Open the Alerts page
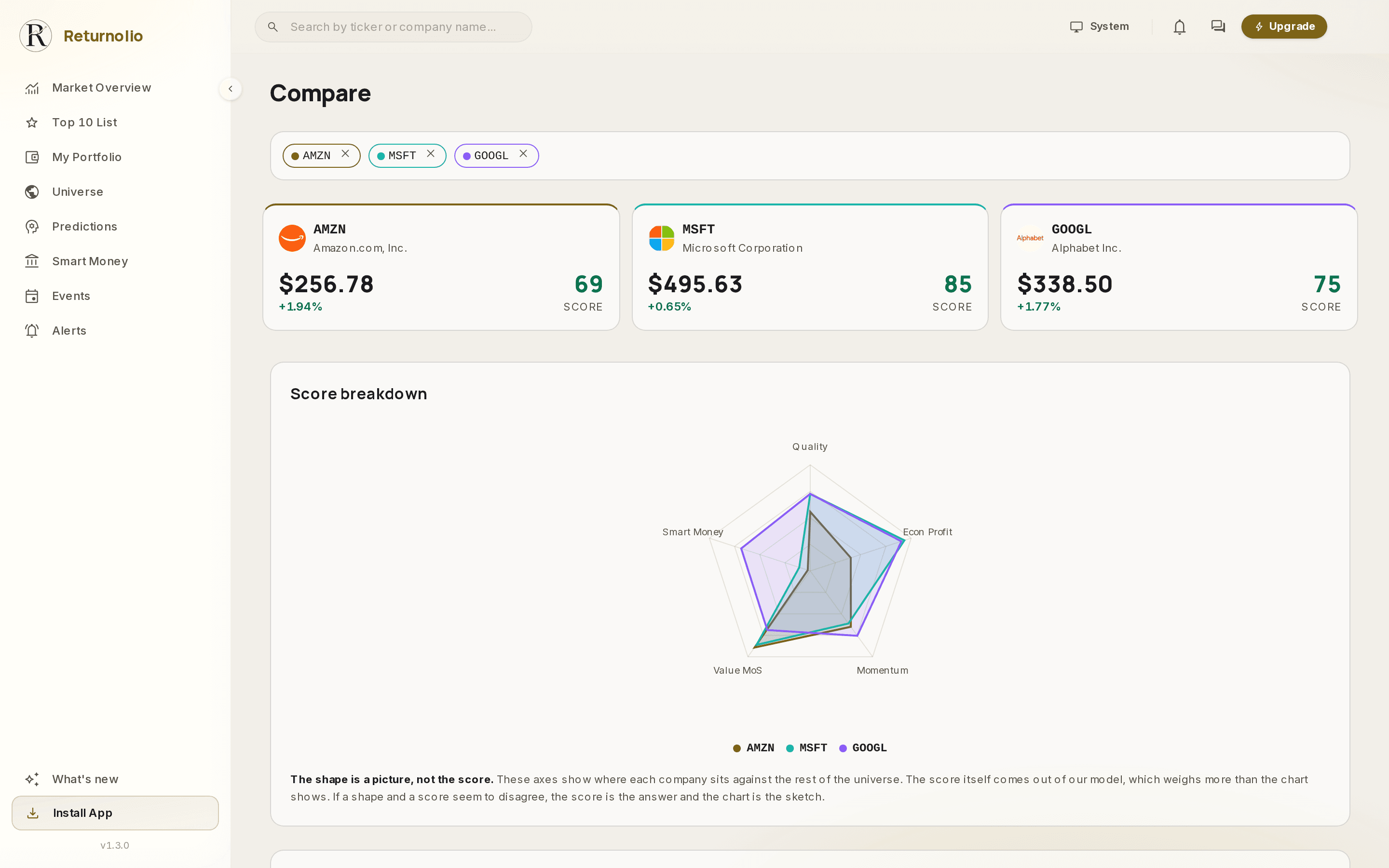This screenshot has width=1389, height=868. click(x=115, y=331)
